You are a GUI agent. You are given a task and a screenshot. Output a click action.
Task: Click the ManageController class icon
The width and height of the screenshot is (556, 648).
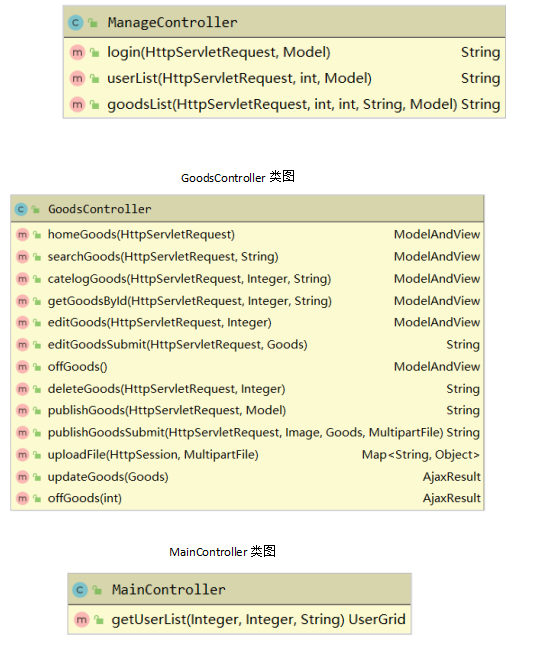(x=76, y=22)
